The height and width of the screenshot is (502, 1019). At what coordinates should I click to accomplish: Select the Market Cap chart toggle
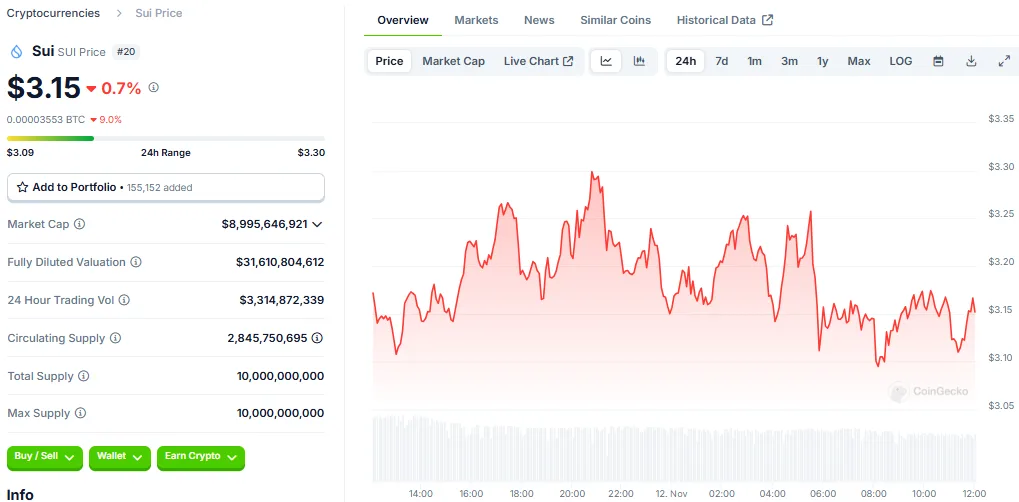tap(454, 61)
